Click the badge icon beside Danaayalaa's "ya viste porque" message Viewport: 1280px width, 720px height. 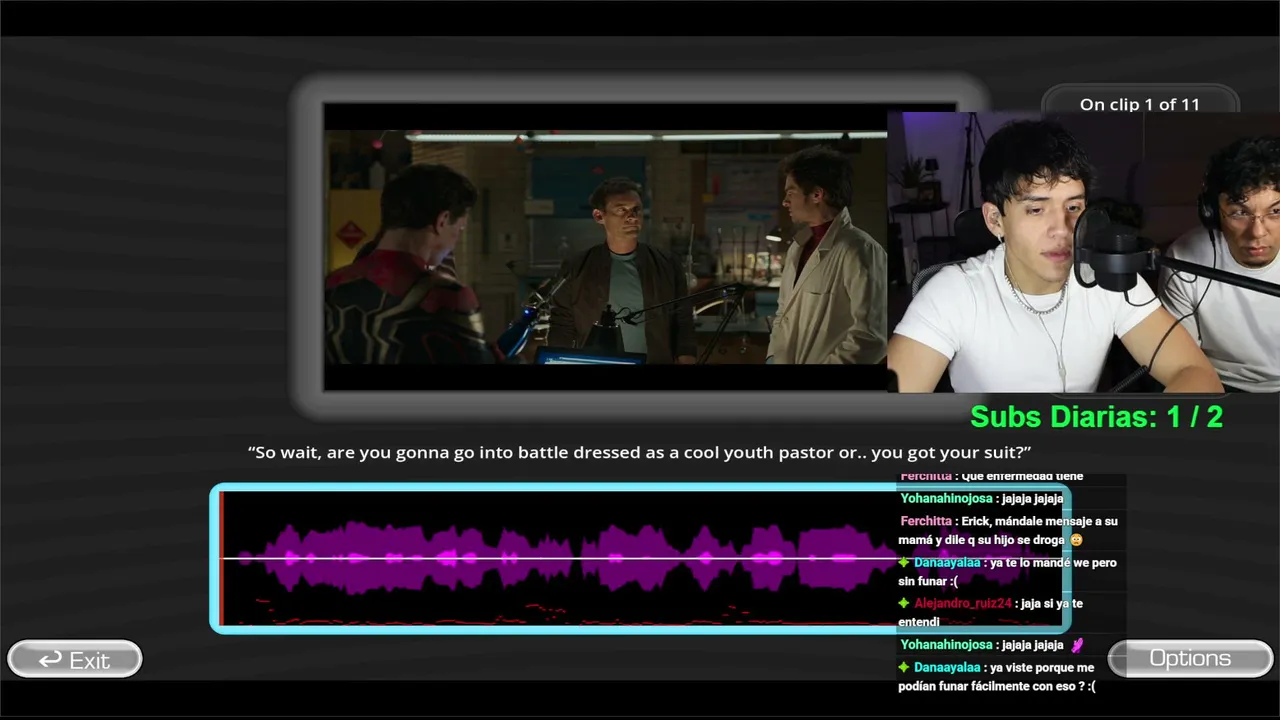coord(904,667)
